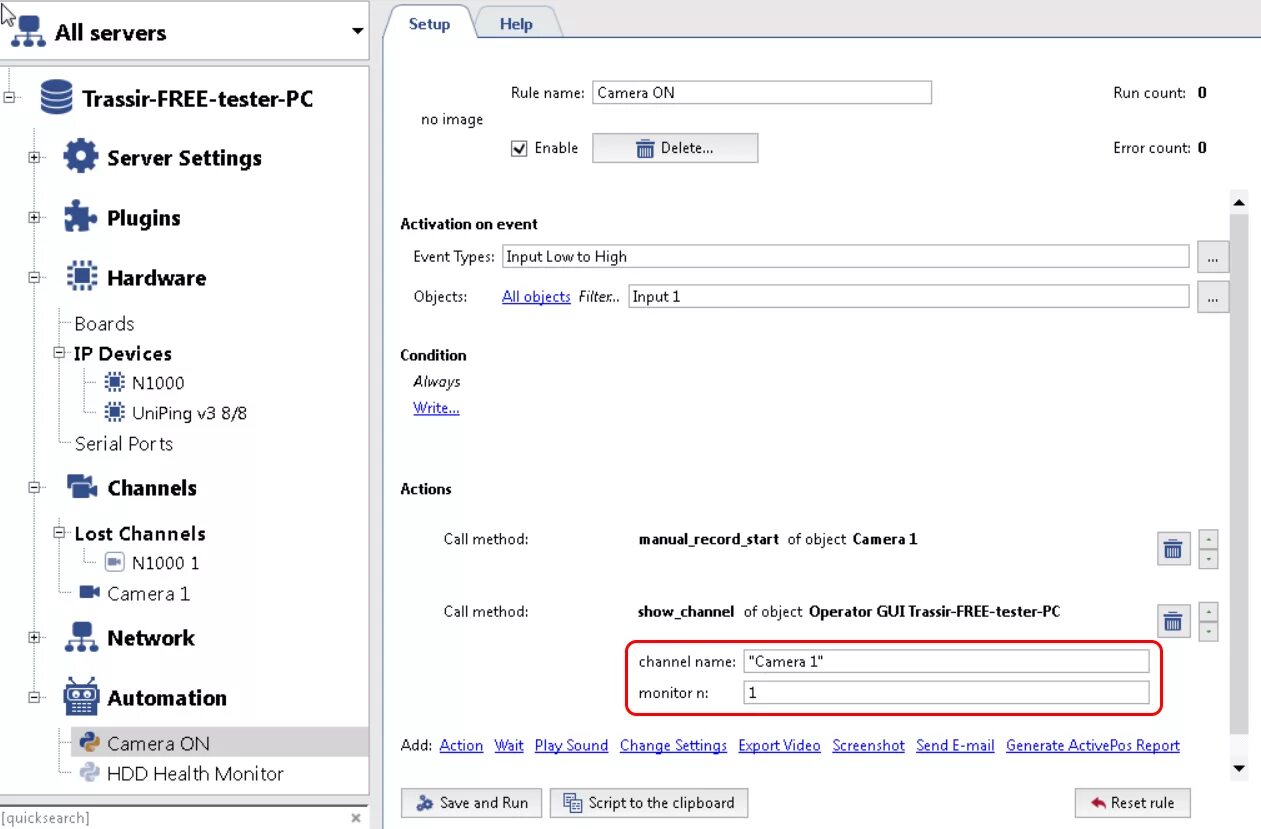Viewport: 1261px width, 829px height.
Task: Add a Wait step link
Action: (509, 745)
